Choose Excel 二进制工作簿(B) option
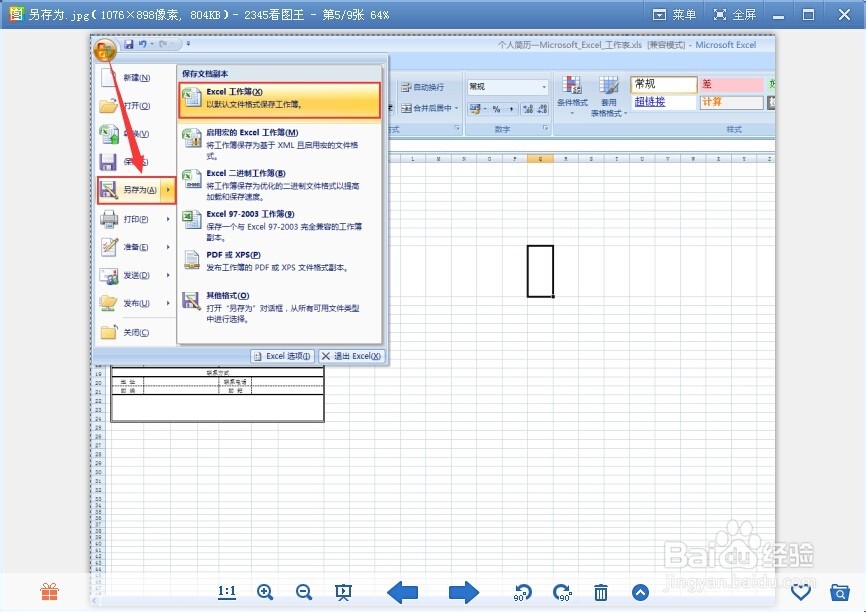Viewport: 866px width, 612px height. tap(279, 184)
